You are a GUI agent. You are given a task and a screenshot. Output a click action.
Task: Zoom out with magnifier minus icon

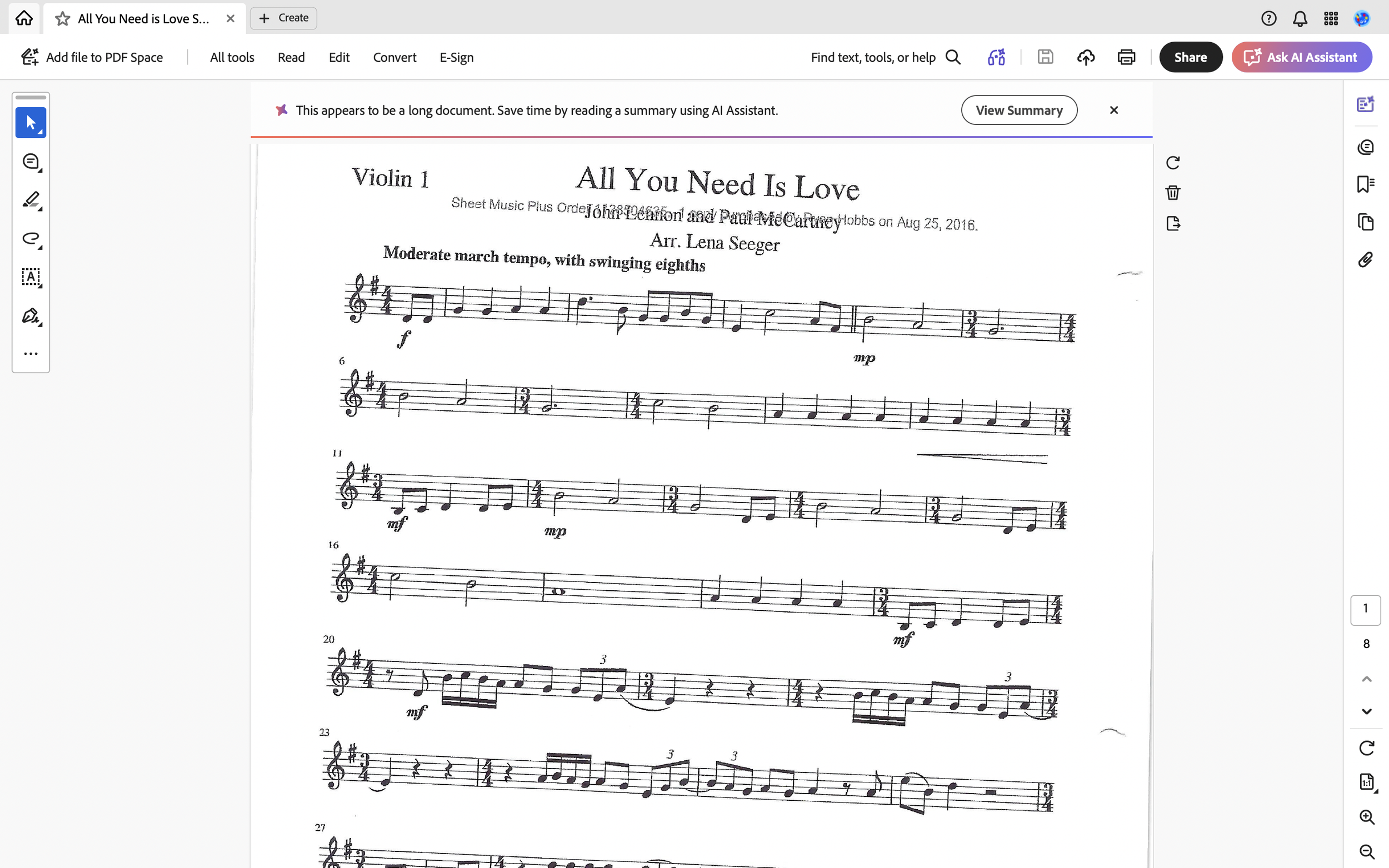1367,851
